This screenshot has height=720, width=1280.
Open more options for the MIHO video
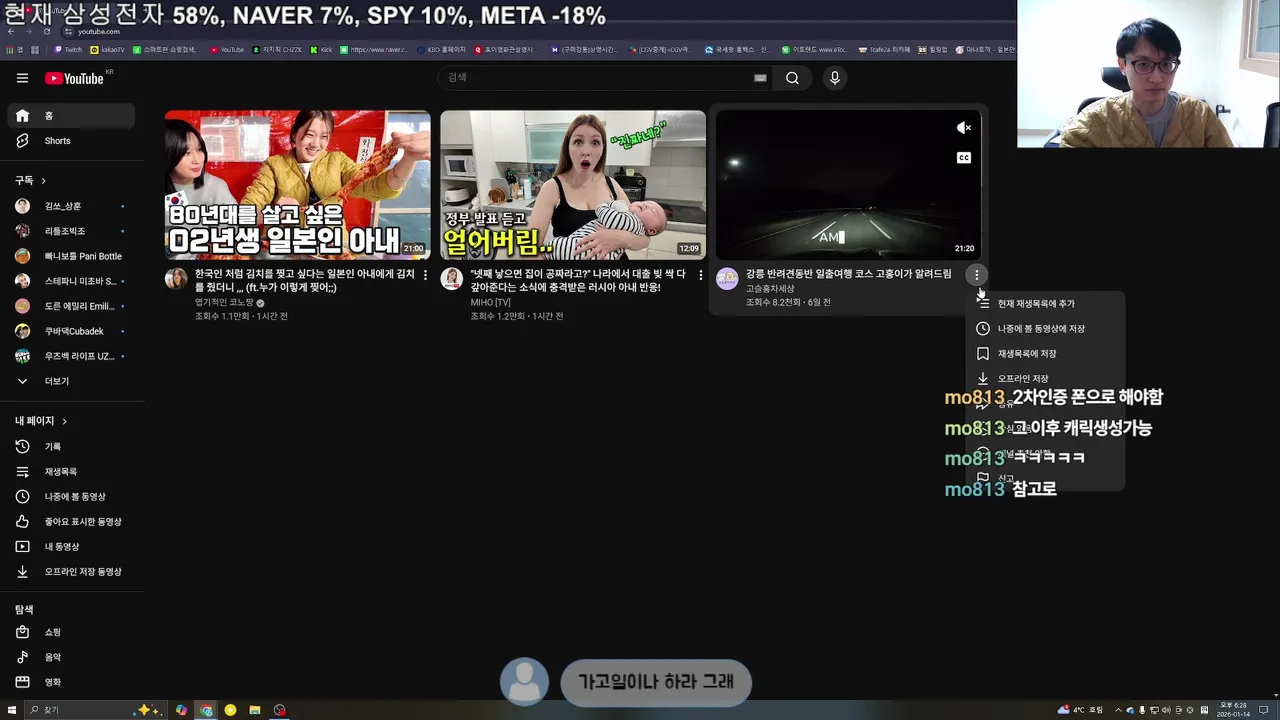point(700,275)
